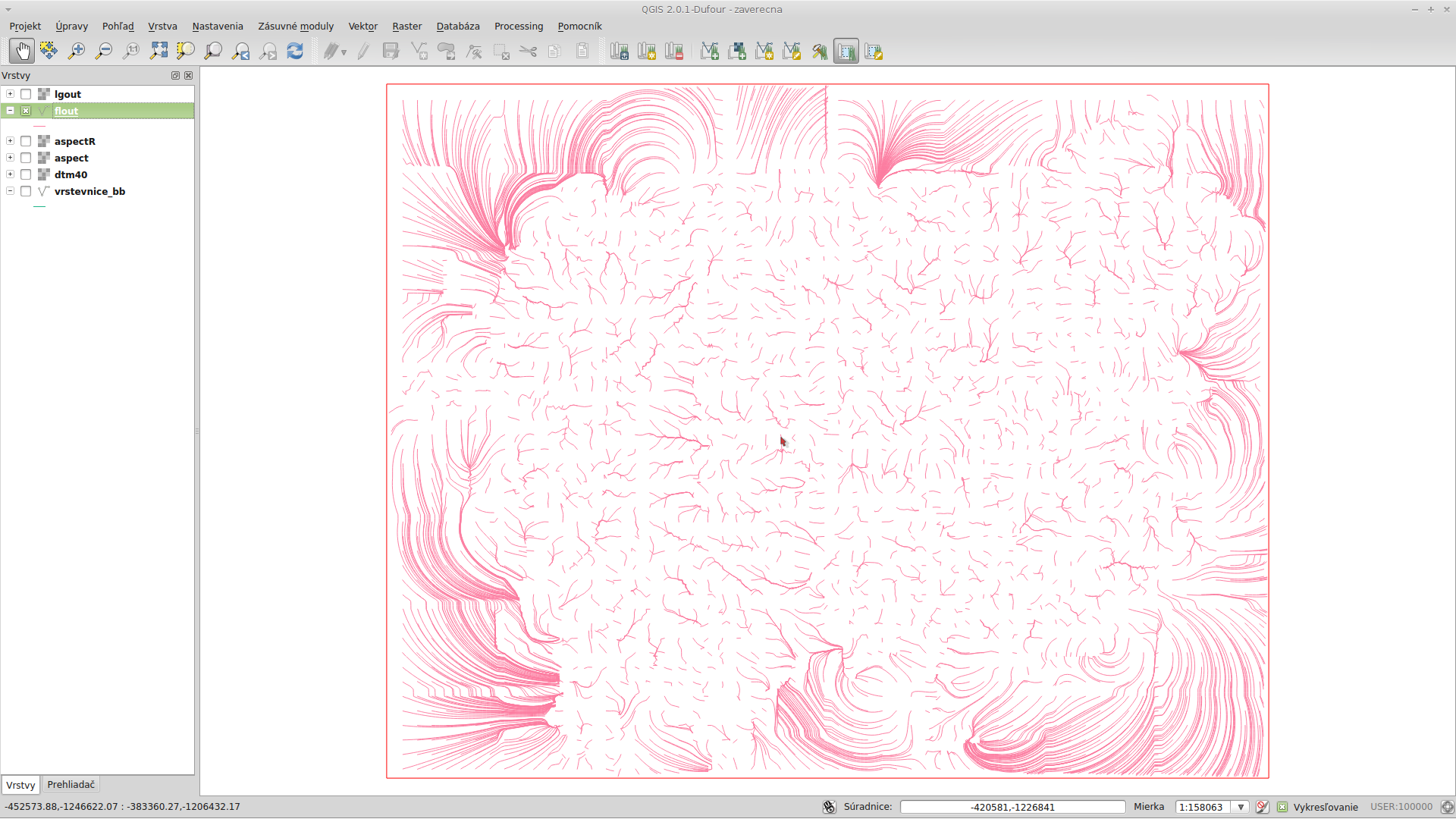This screenshot has width=1456, height=819.
Task: Select the Pan Map hand tool
Action: click(x=22, y=52)
